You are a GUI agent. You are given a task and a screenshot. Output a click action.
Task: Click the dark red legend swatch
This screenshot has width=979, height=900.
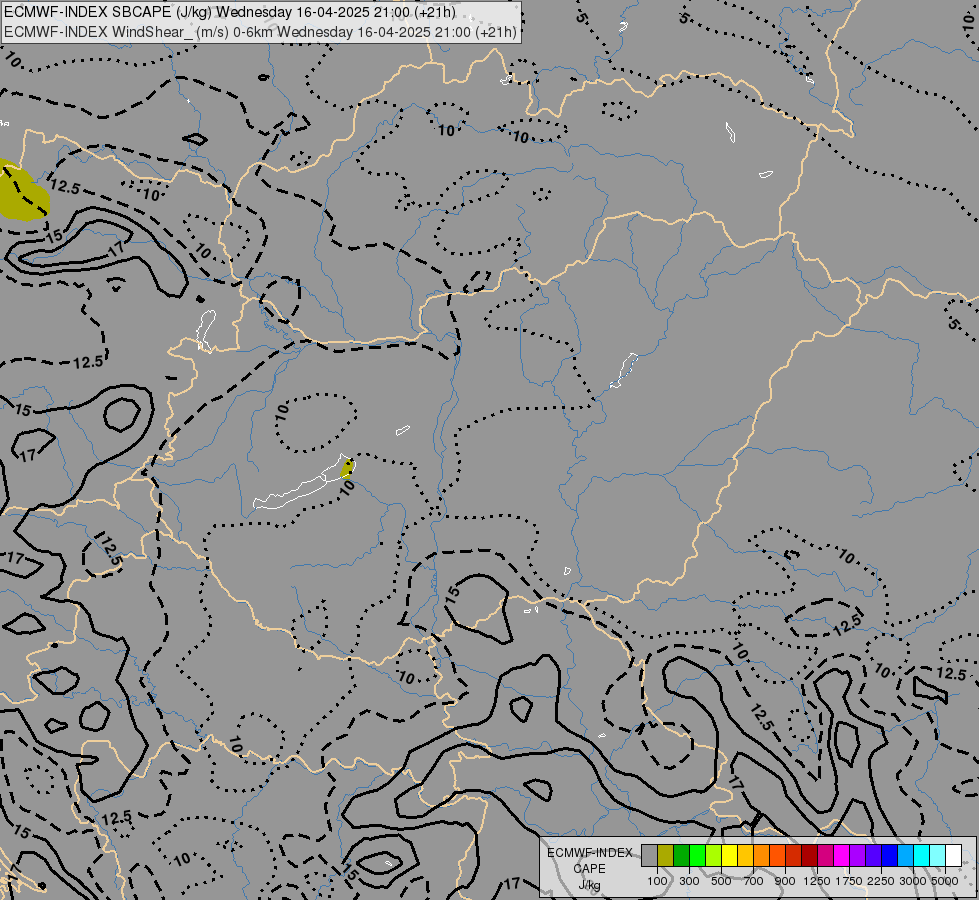(x=809, y=856)
